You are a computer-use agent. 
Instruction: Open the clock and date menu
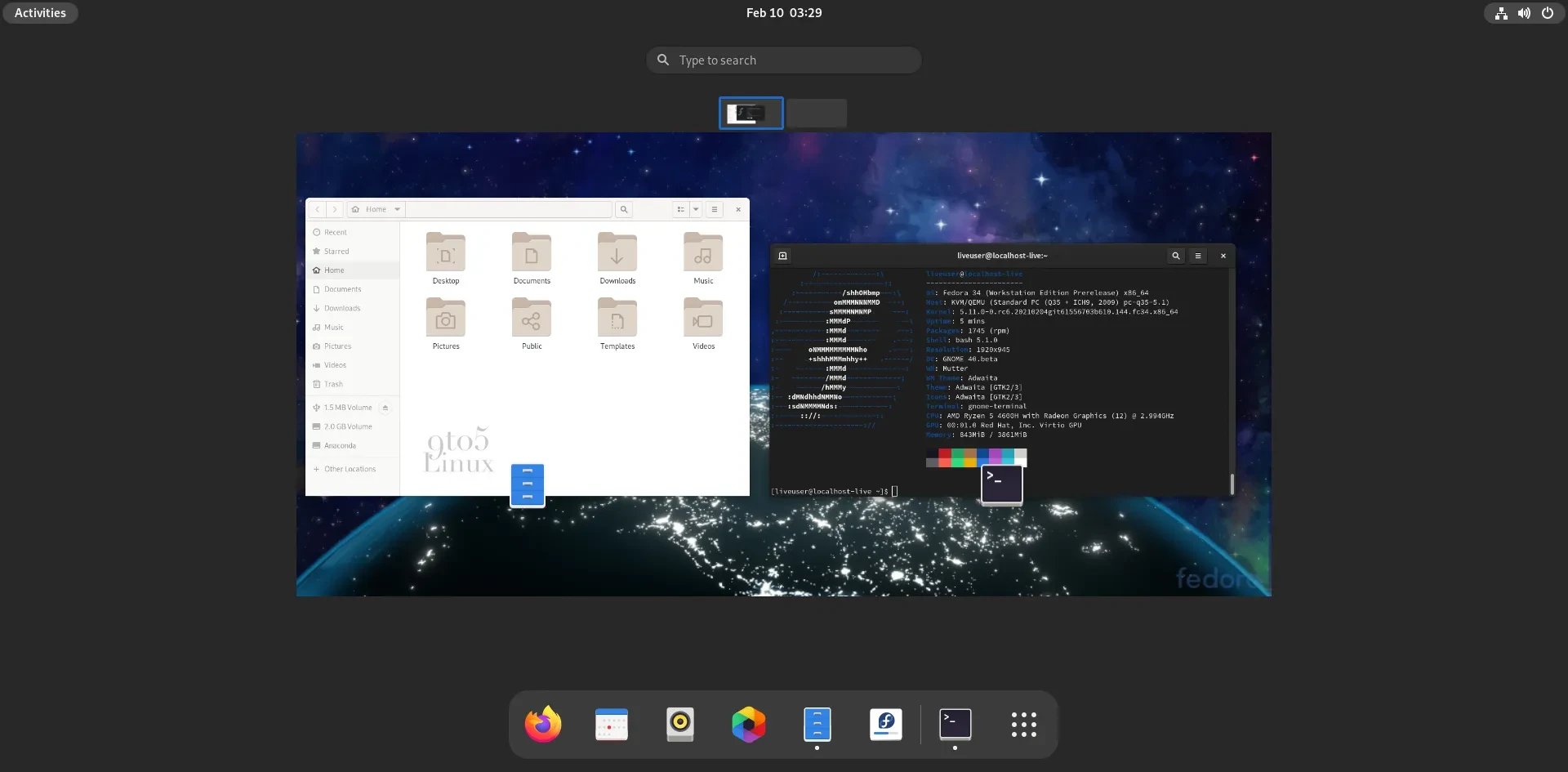click(784, 13)
